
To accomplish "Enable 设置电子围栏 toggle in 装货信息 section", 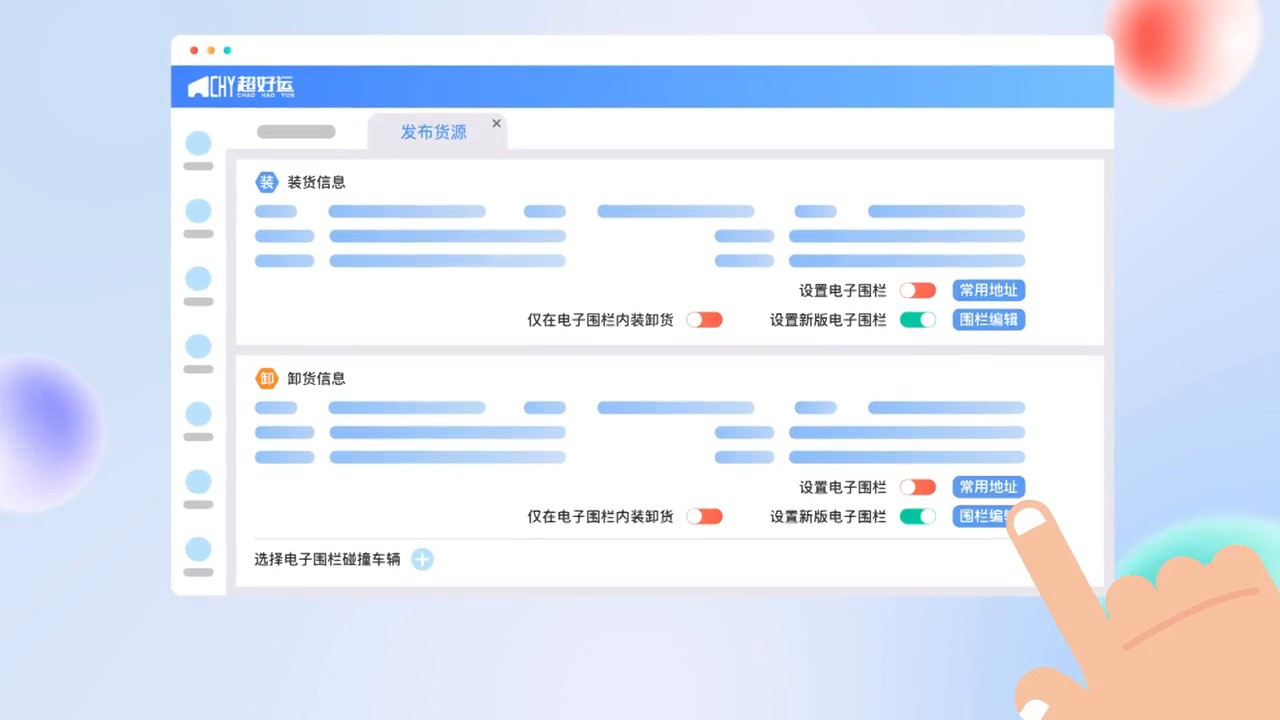I will tap(917, 290).
